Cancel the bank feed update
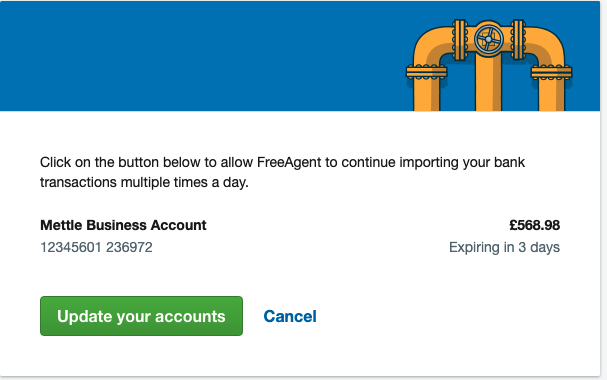Screen dimensions: 607x380 (290, 316)
